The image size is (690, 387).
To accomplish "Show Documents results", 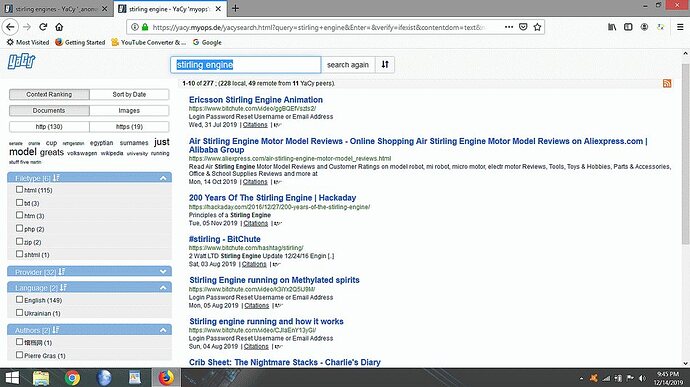I will click(49, 111).
